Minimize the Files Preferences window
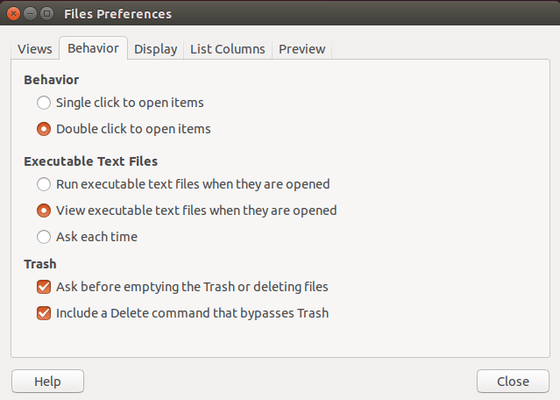The image size is (560, 400). pos(30,14)
